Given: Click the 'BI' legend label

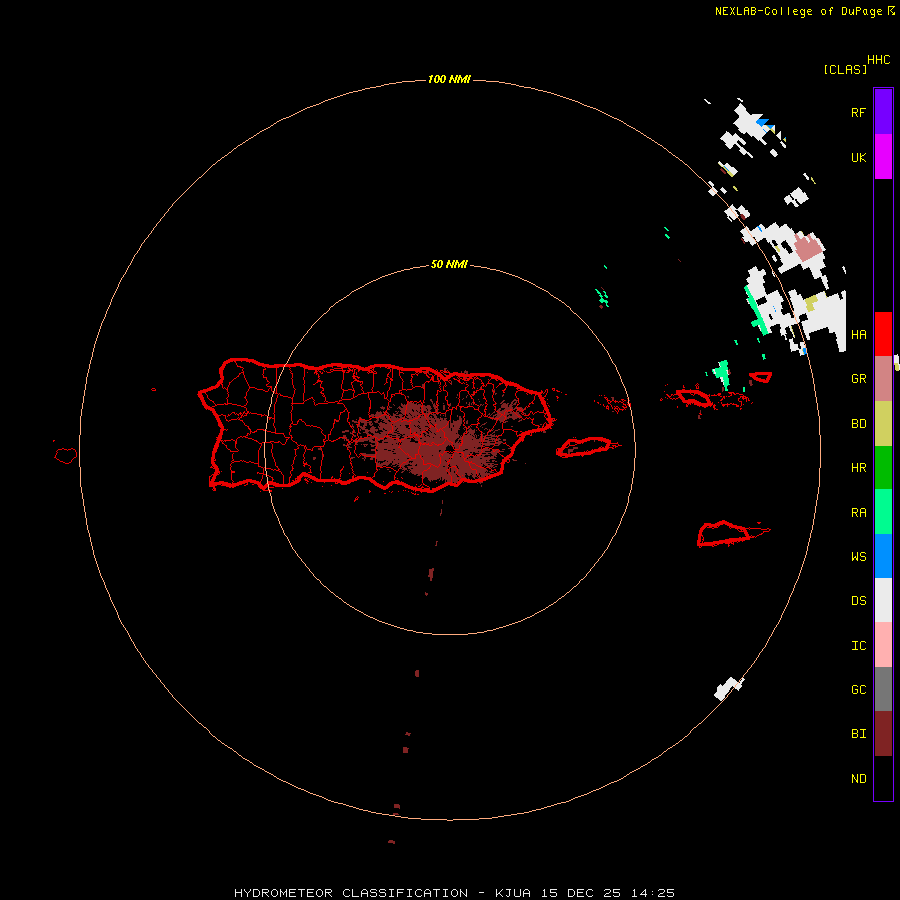Looking at the screenshot, I should pos(858,734).
